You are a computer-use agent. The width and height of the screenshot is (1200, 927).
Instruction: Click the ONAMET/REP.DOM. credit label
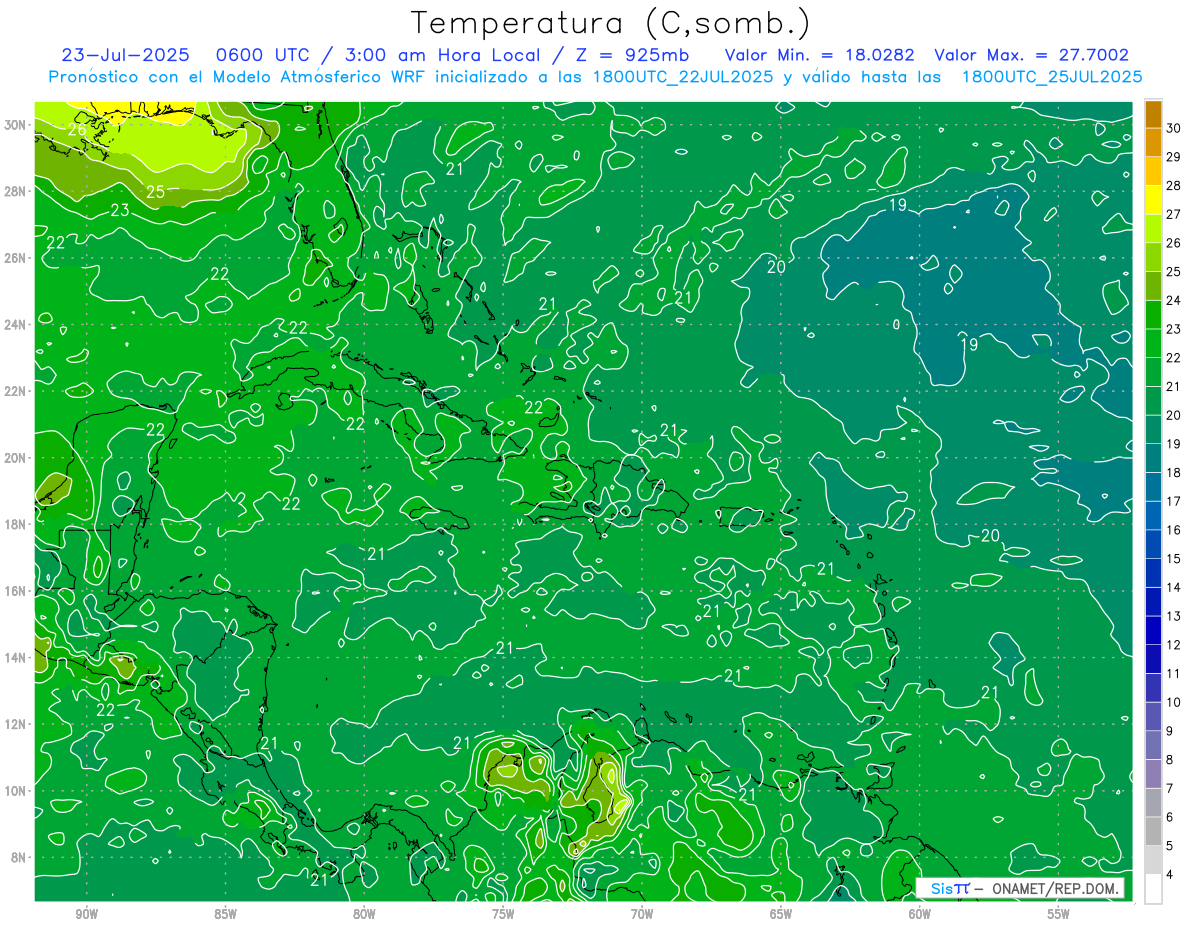coord(1056,888)
